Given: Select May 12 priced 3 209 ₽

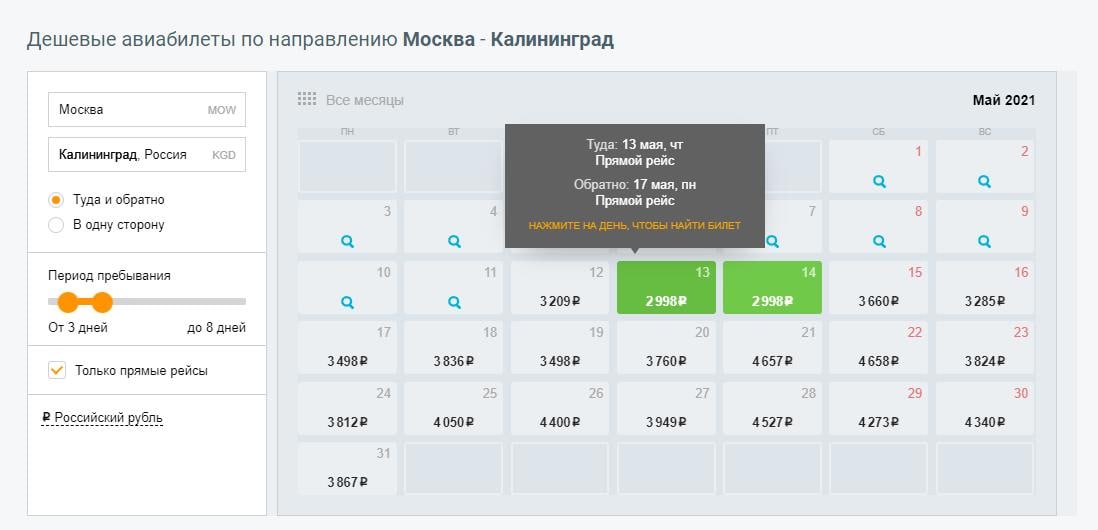Looking at the screenshot, I should point(560,288).
